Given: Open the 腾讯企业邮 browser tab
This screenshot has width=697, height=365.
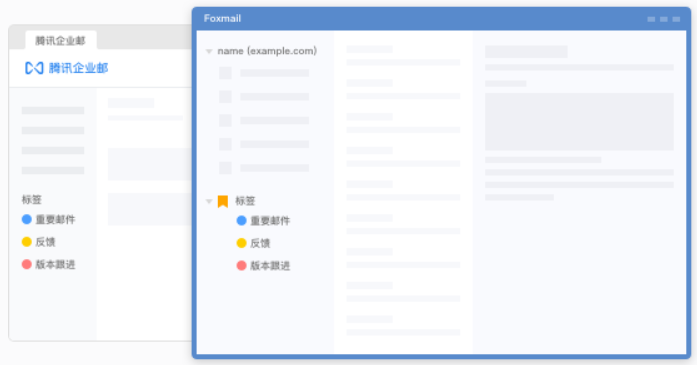Looking at the screenshot, I should click(x=61, y=40).
